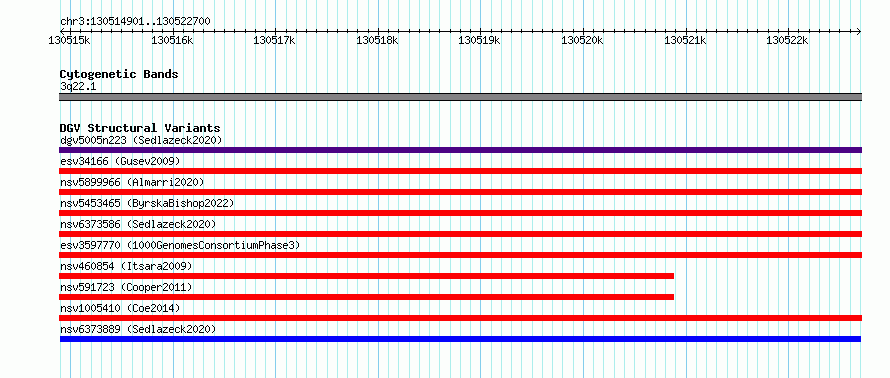Select nsv1005410 (Coe2014) label

tap(120, 308)
